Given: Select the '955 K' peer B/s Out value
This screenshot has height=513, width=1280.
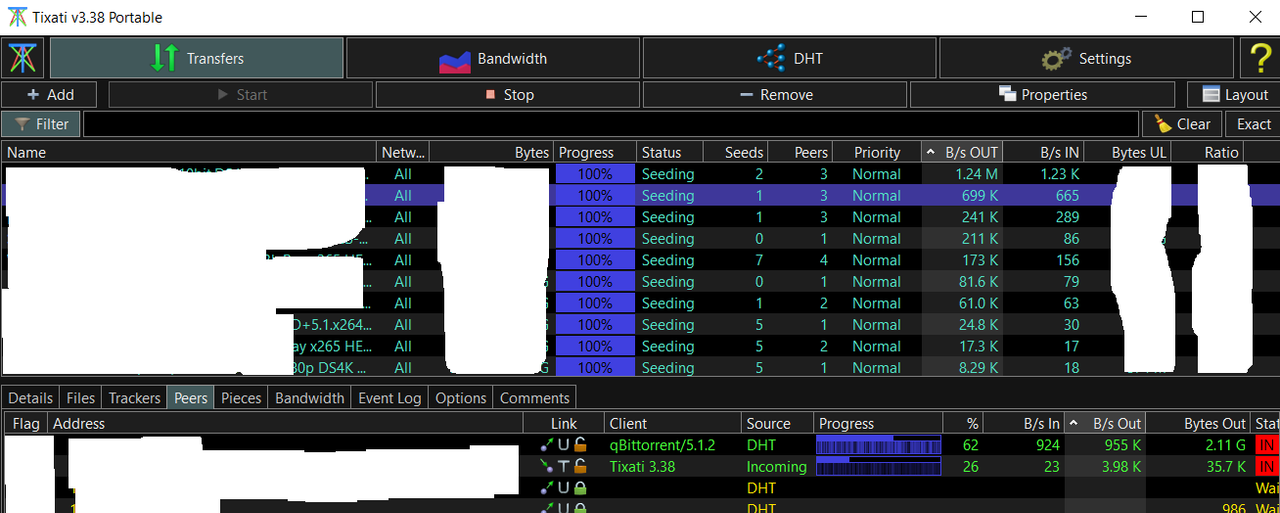Looking at the screenshot, I should (x=1120, y=445).
